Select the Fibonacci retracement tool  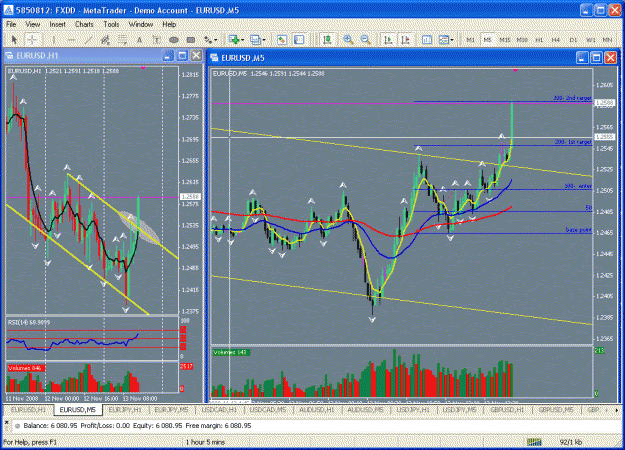122,40
